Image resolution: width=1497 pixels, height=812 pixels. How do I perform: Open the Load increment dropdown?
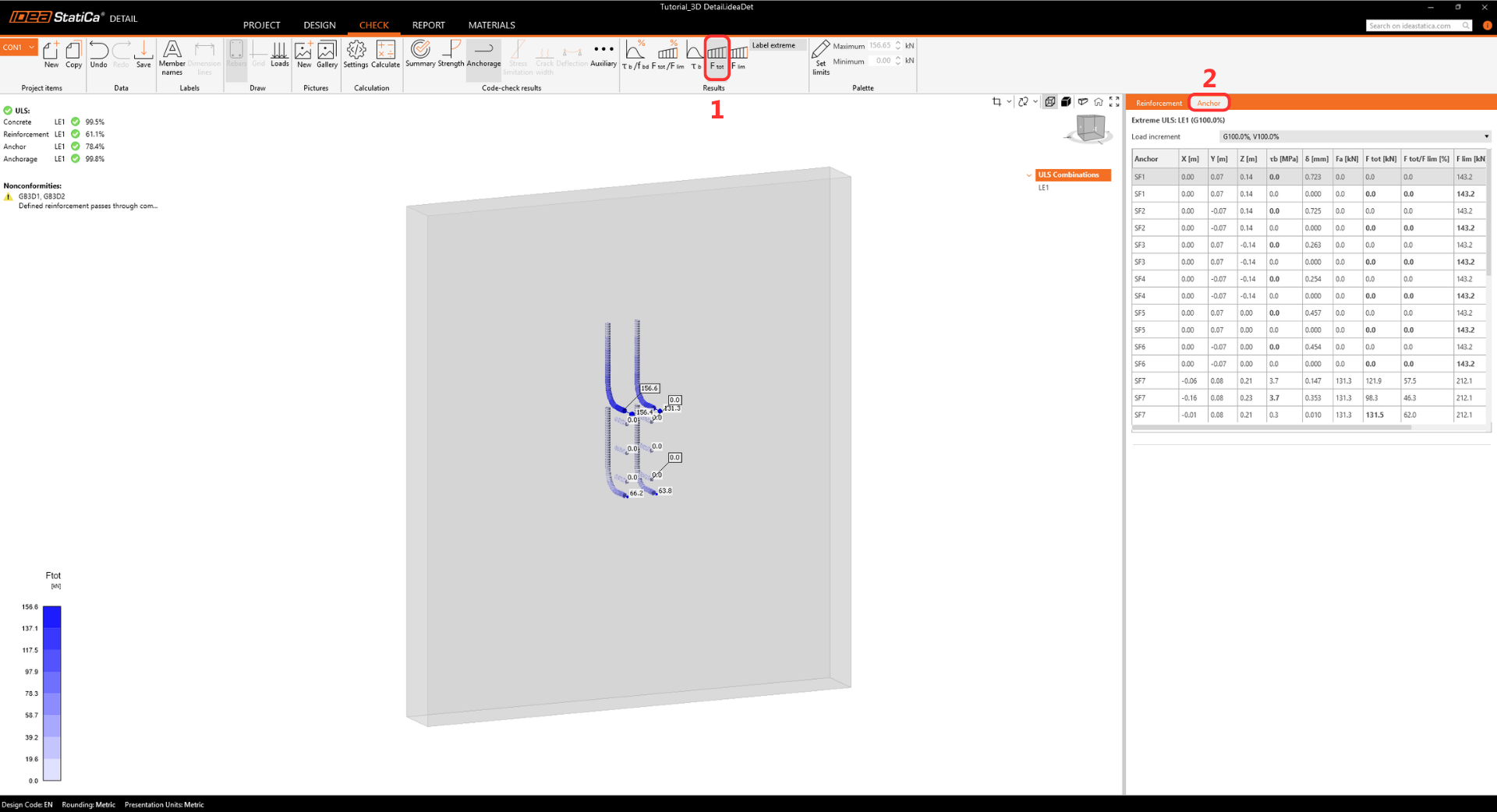1355,136
